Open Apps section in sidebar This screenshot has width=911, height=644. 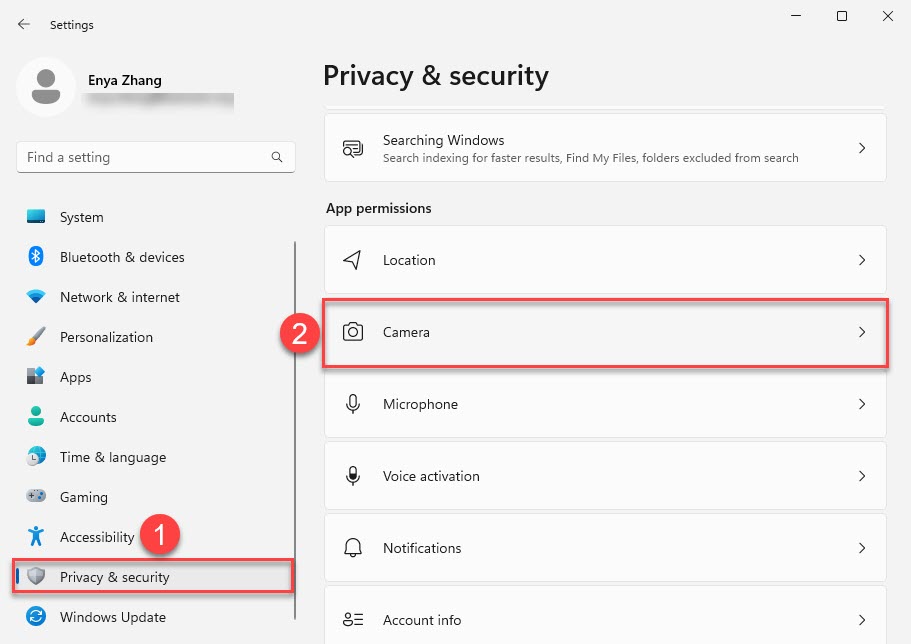point(75,377)
